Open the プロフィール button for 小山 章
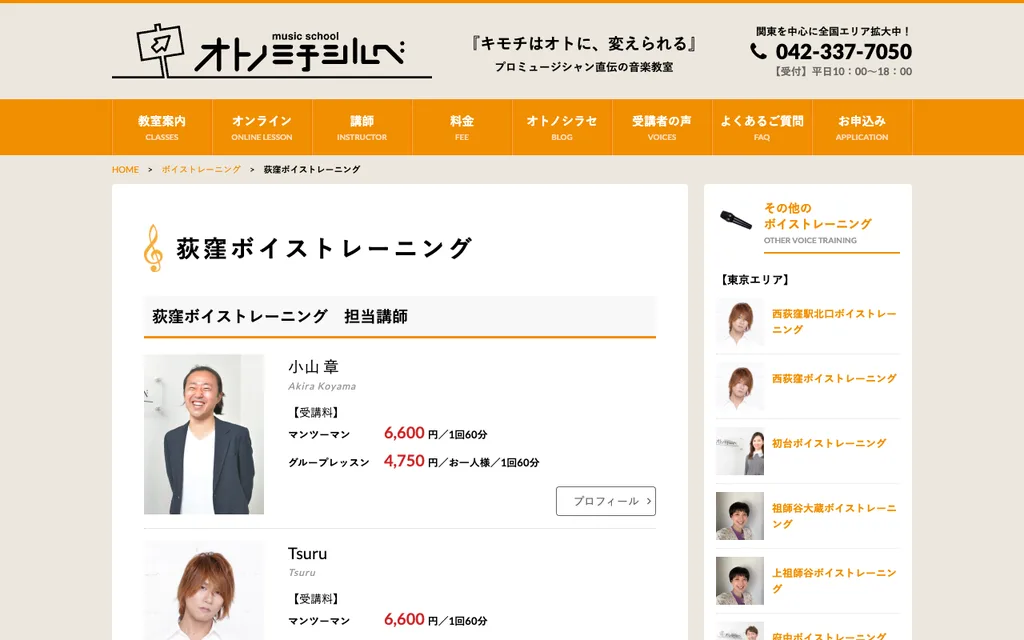 pos(606,501)
